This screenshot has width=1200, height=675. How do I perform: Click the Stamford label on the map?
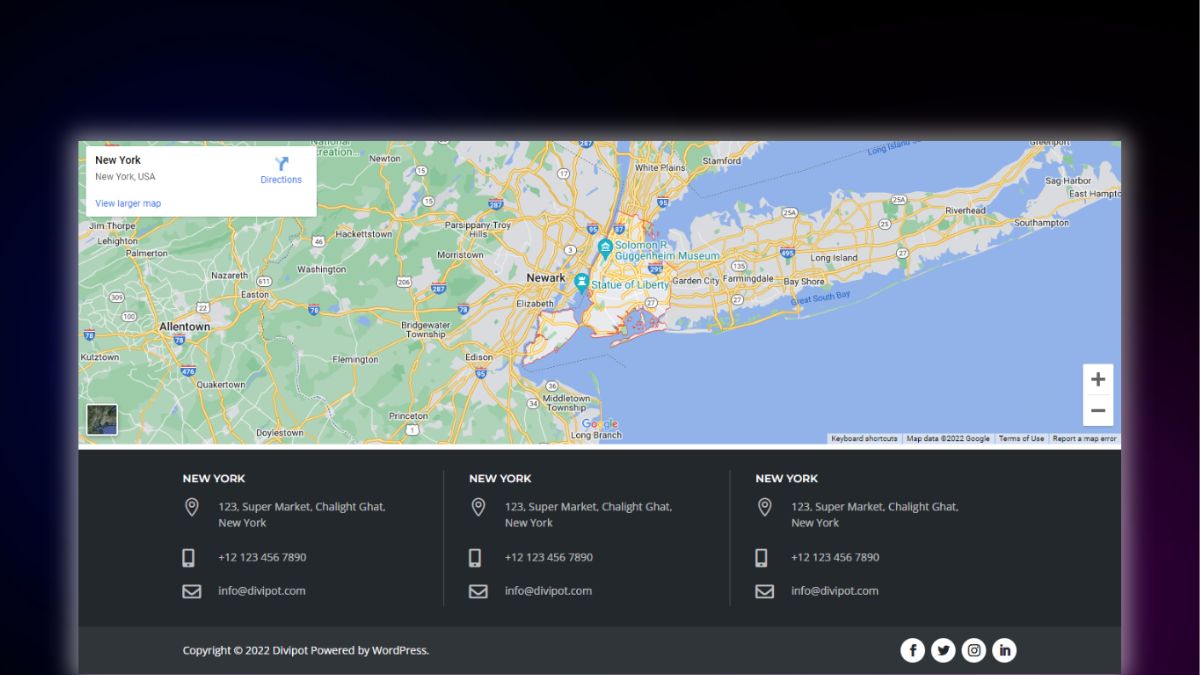click(x=722, y=160)
